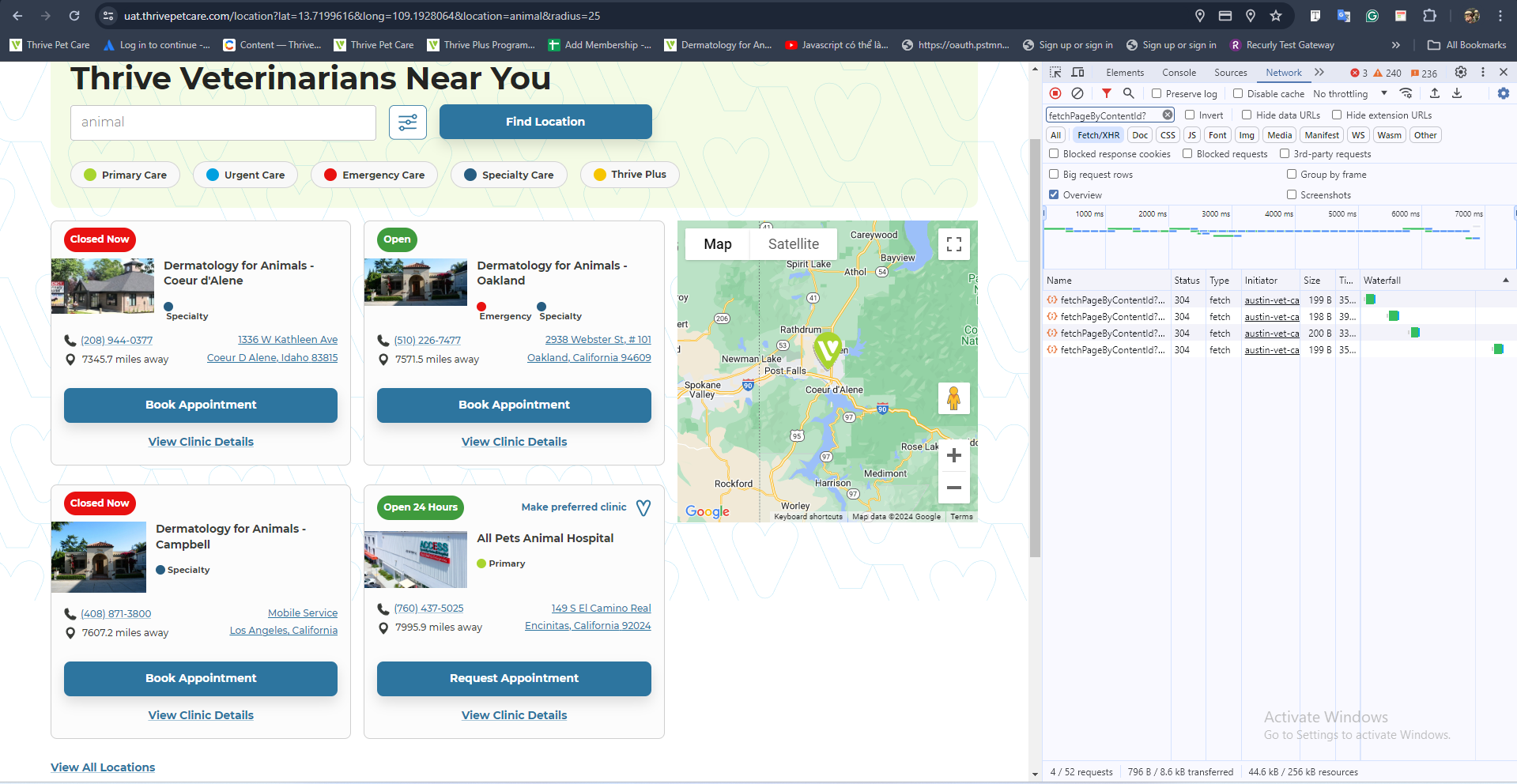Check the Screenshots checkbox
1517x784 pixels.
1292,194
